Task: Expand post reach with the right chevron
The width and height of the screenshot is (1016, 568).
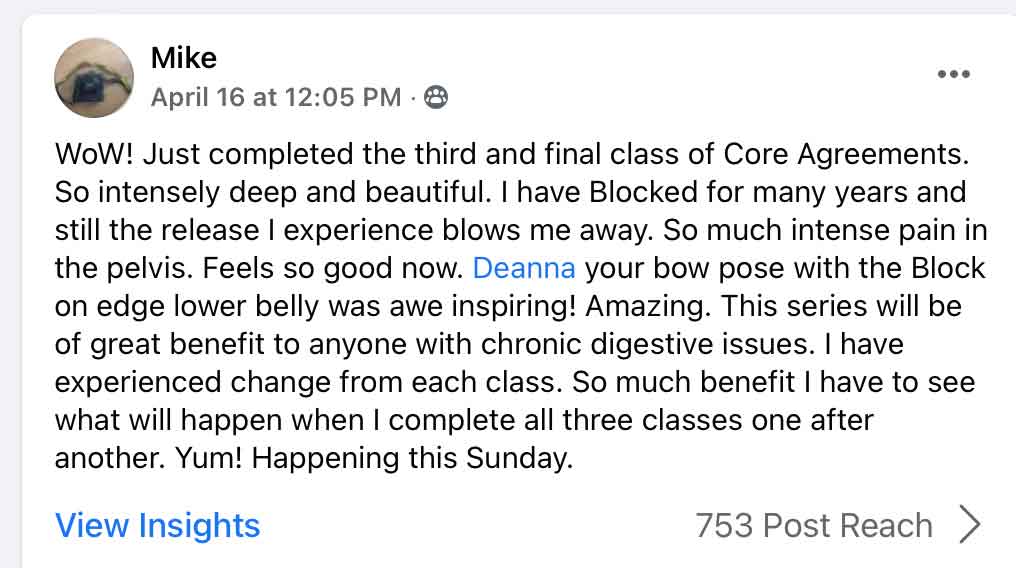Action: [969, 525]
